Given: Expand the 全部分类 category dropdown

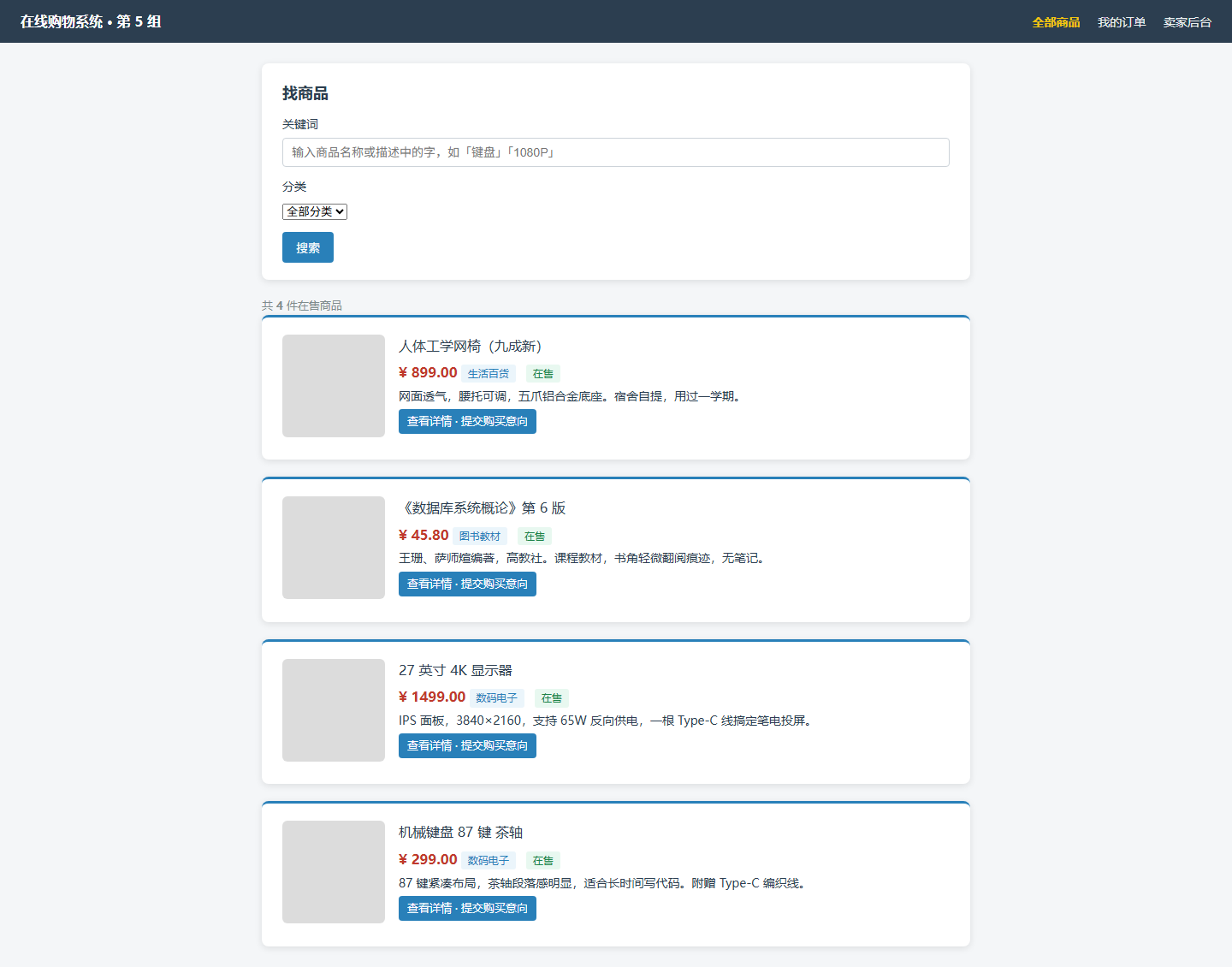Looking at the screenshot, I should coord(315,211).
